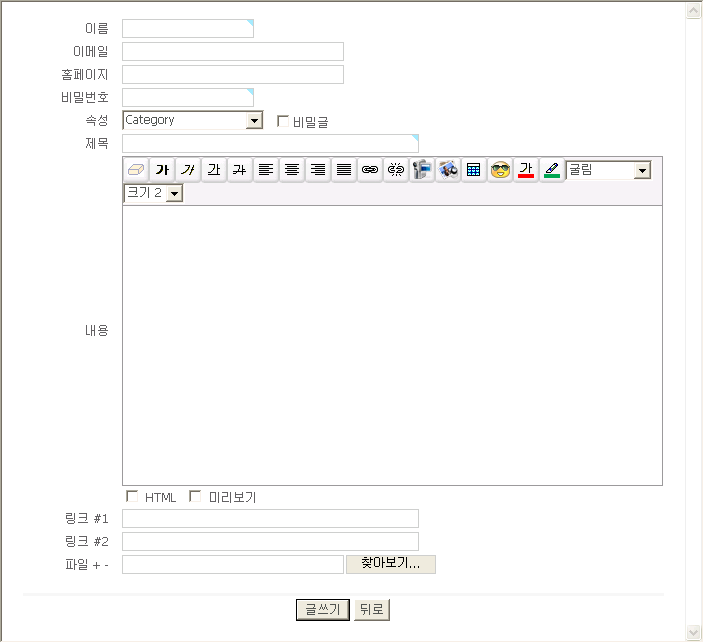Justify the text
The height and width of the screenshot is (643, 704).
click(344, 170)
